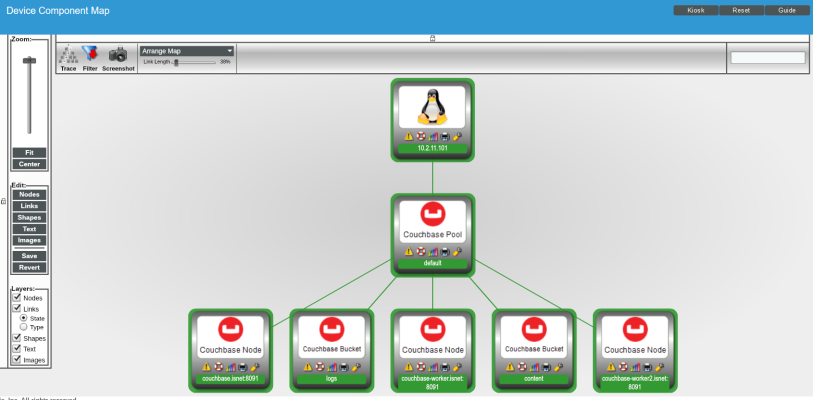Click the Reset button
The width and height of the screenshot is (813, 400).
pyautogui.click(x=741, y=10)
